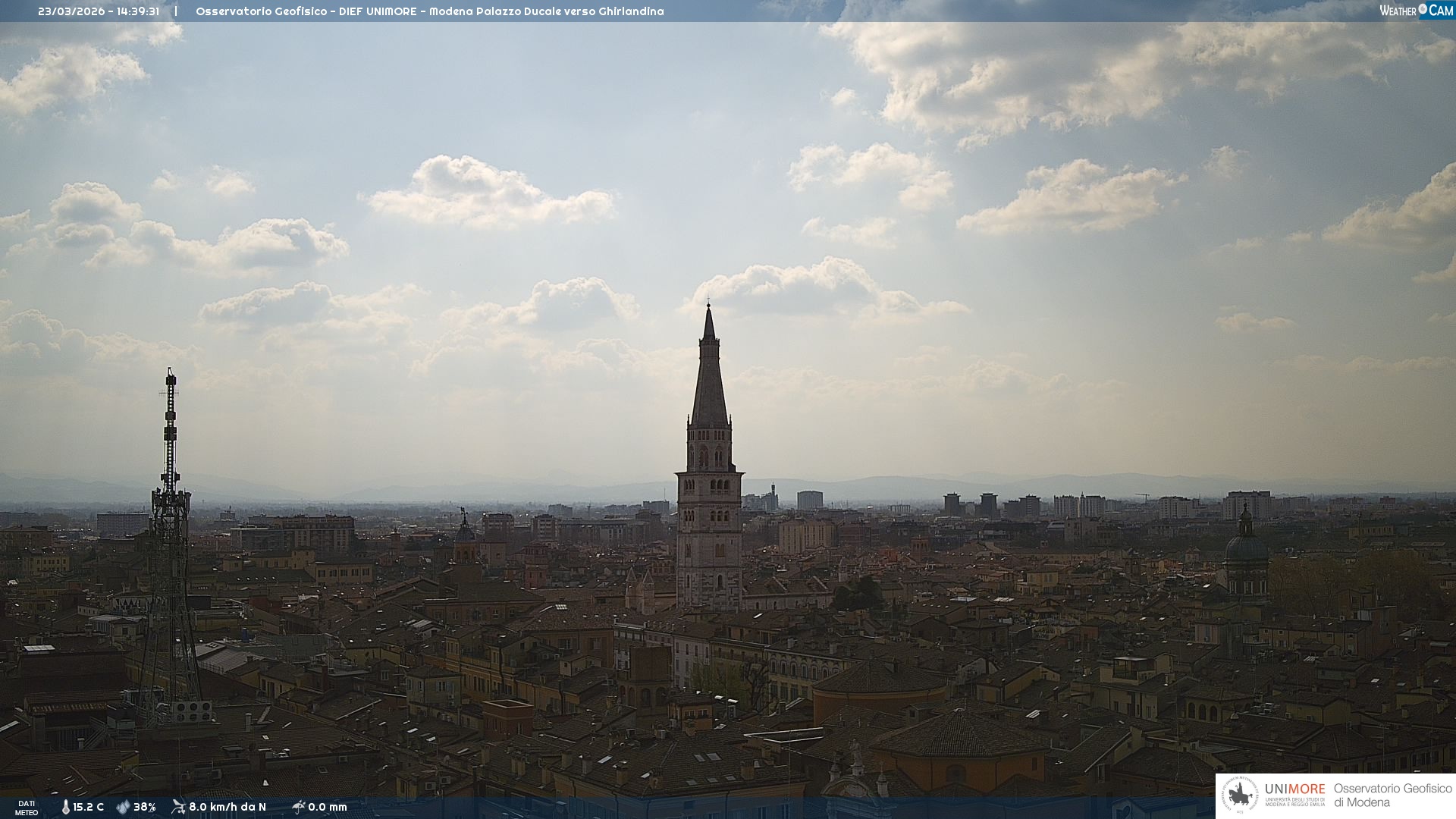Click the 38% humidity value
1456x819 pixels.
point(145,807)
